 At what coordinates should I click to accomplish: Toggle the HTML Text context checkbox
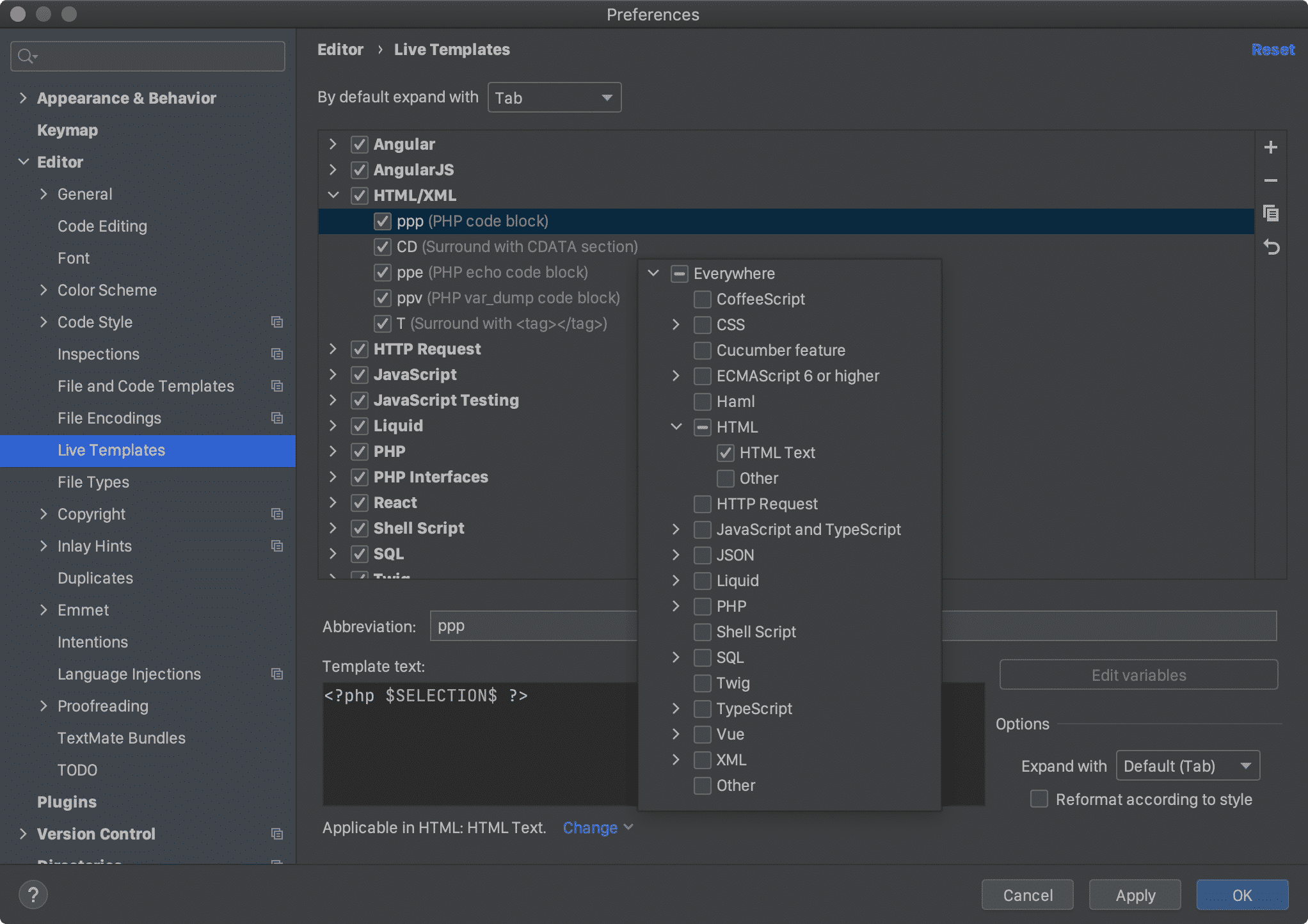[726, 453]
